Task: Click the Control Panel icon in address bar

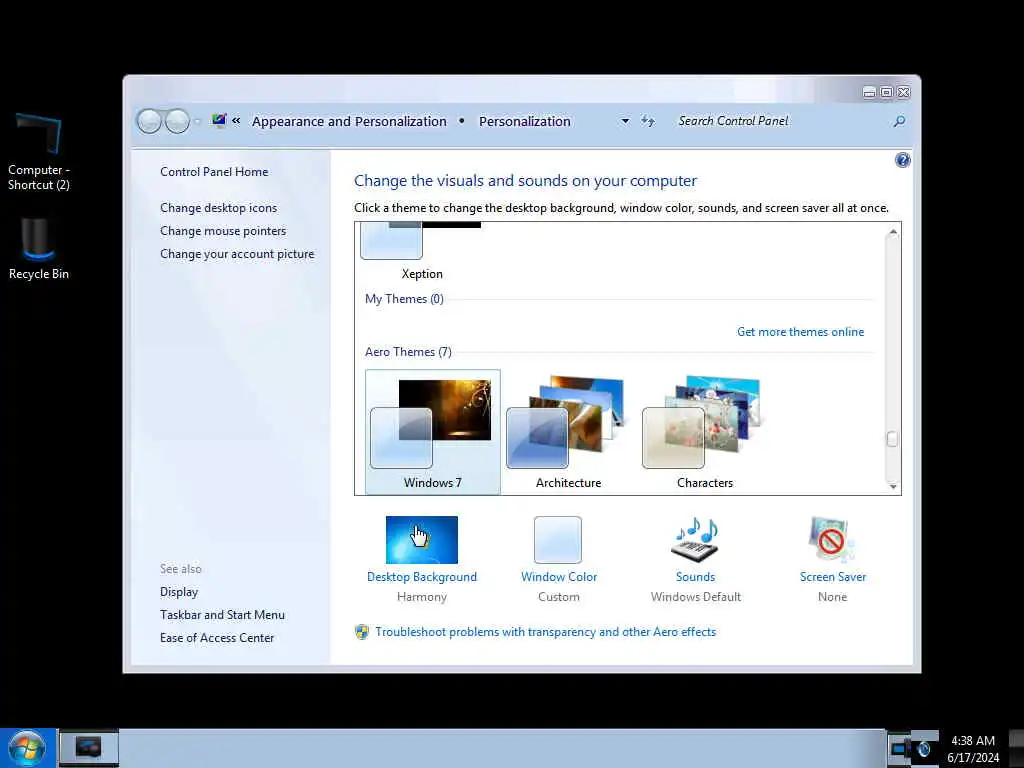Action: coord(219,120)
